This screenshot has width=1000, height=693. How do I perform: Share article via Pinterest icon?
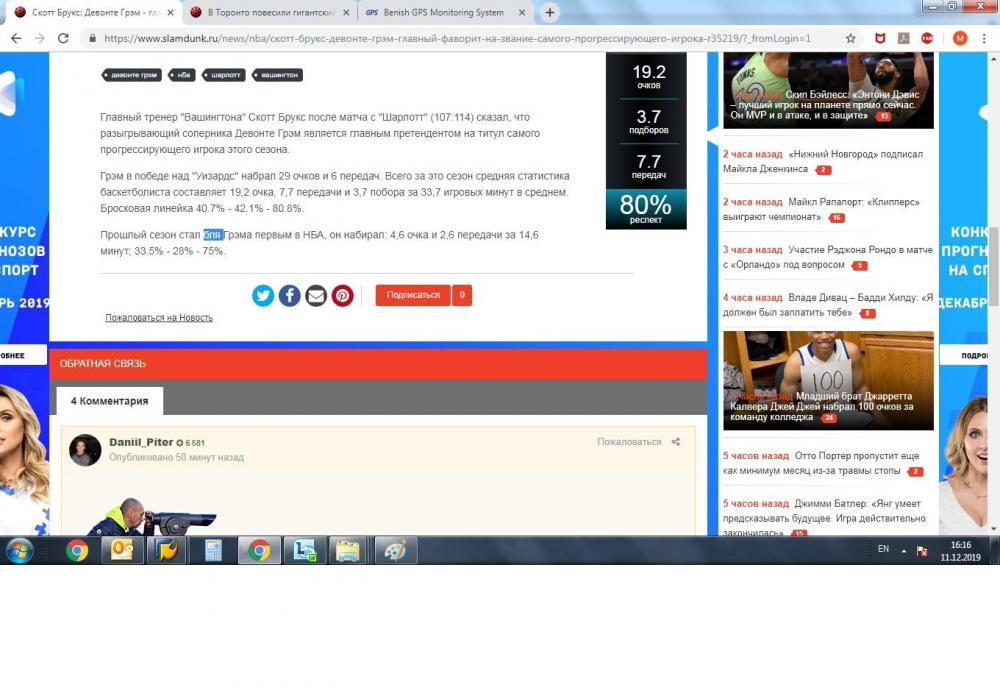click(x=343, y=295)
